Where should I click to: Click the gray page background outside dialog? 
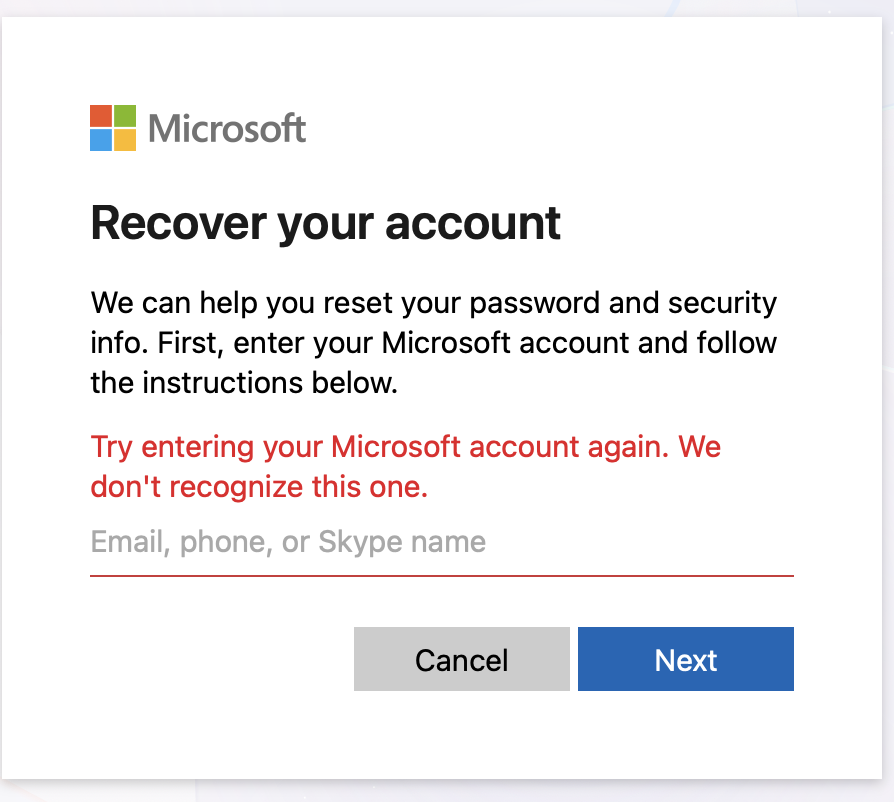click(x=884, y=400)
